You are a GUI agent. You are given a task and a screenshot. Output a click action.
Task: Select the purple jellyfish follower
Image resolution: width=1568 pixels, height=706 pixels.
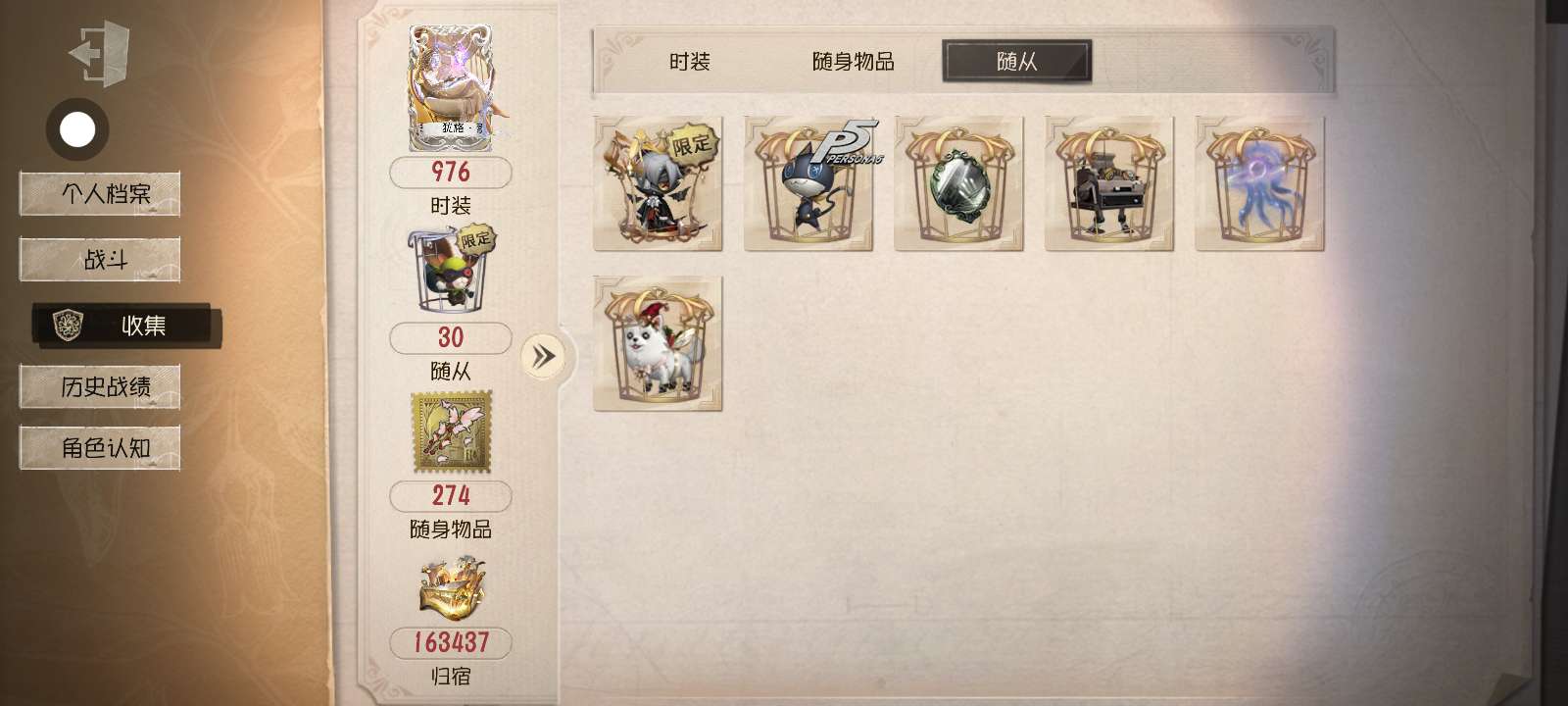click(x=1259, y=183)
